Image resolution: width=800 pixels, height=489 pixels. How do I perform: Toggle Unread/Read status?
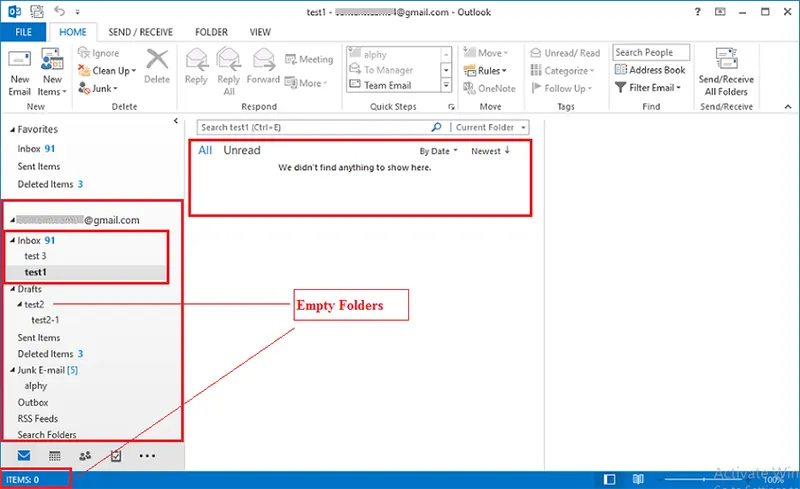(x=565, y=53)
